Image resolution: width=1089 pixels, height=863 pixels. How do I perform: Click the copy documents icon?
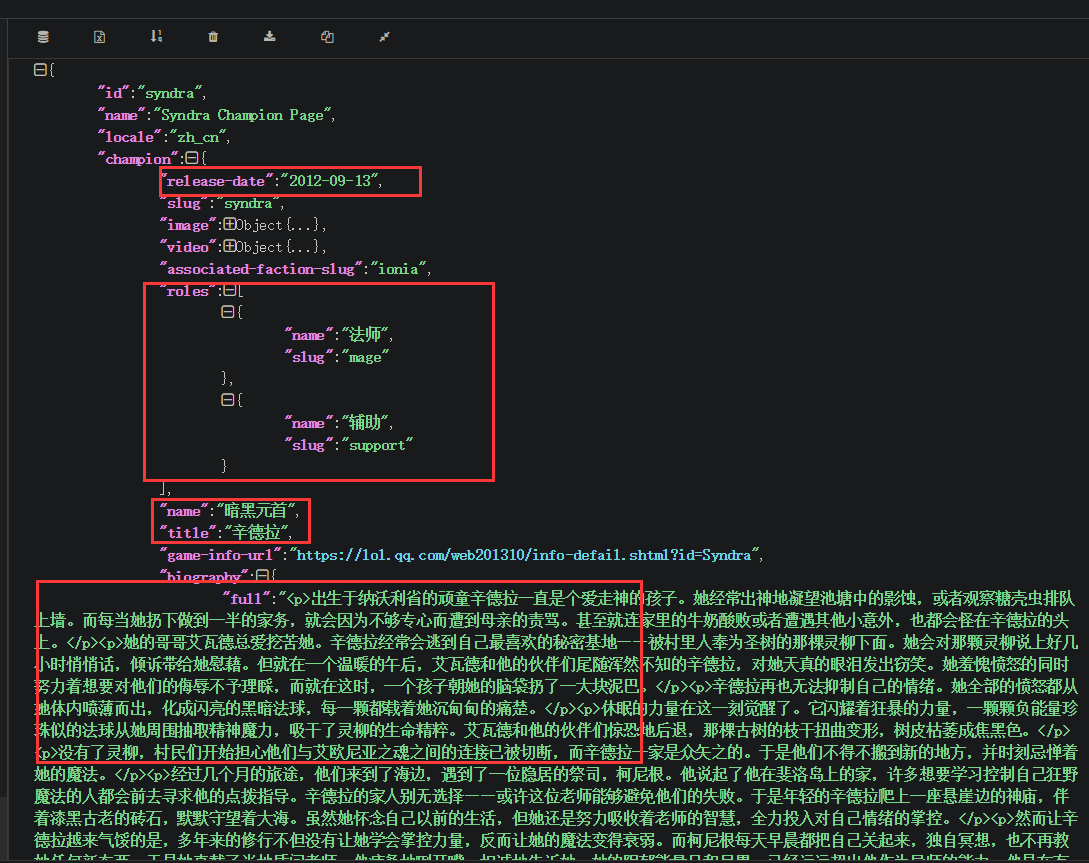[x=327, y=37]
